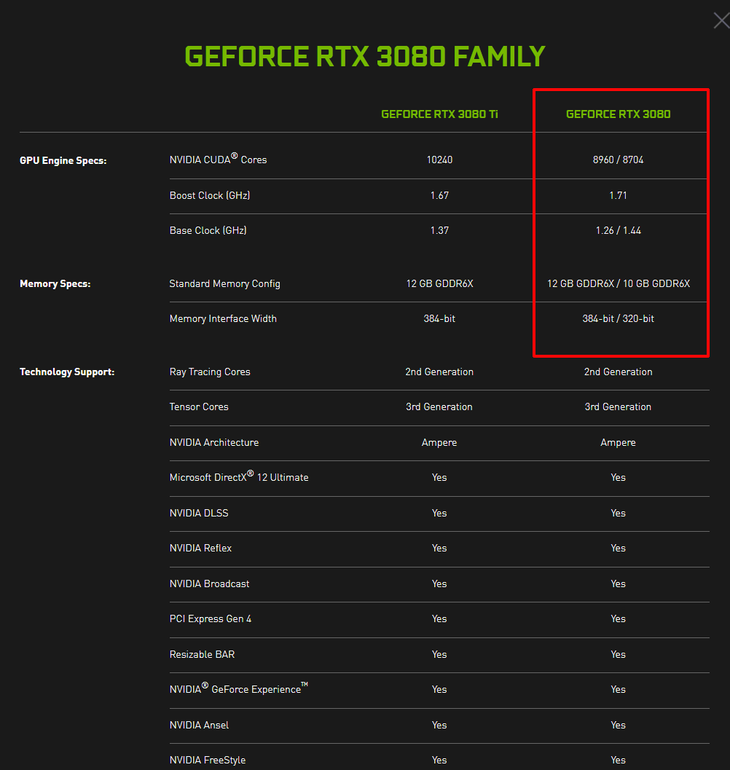This screenshot has height=770, width=730.
Task: Close the RTX 3080 family specs overlay
Action: [x=720, y=20]
